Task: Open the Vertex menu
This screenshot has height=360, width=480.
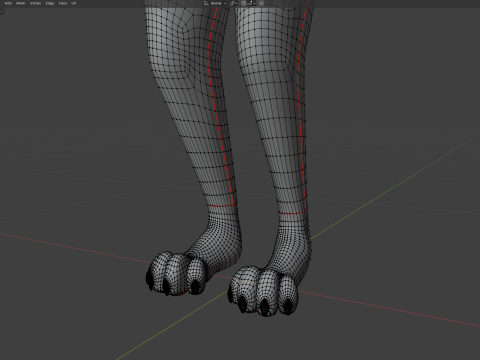Action: (35, 3)
